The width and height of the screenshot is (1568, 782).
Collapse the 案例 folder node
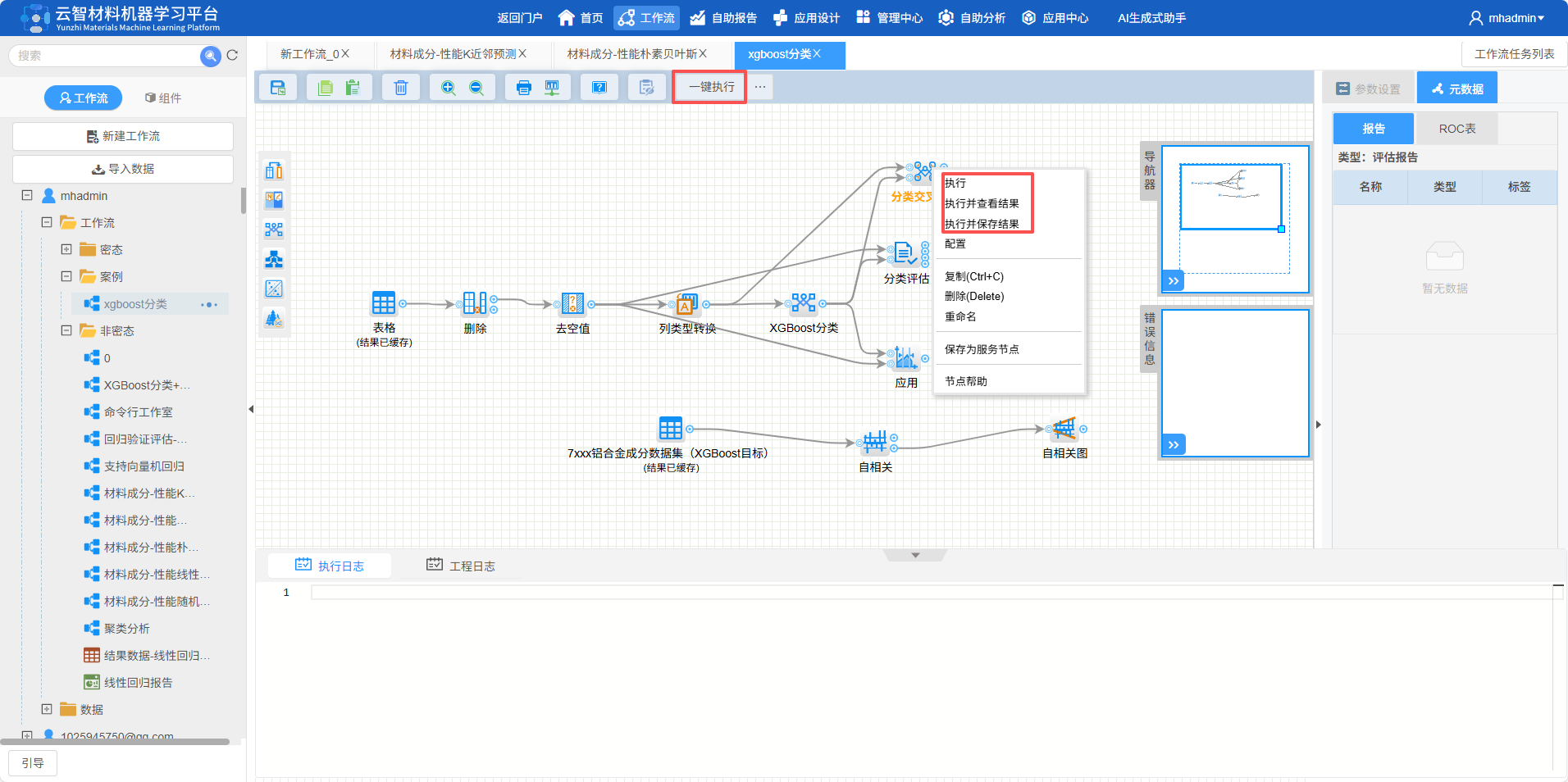tap(66, 276)
